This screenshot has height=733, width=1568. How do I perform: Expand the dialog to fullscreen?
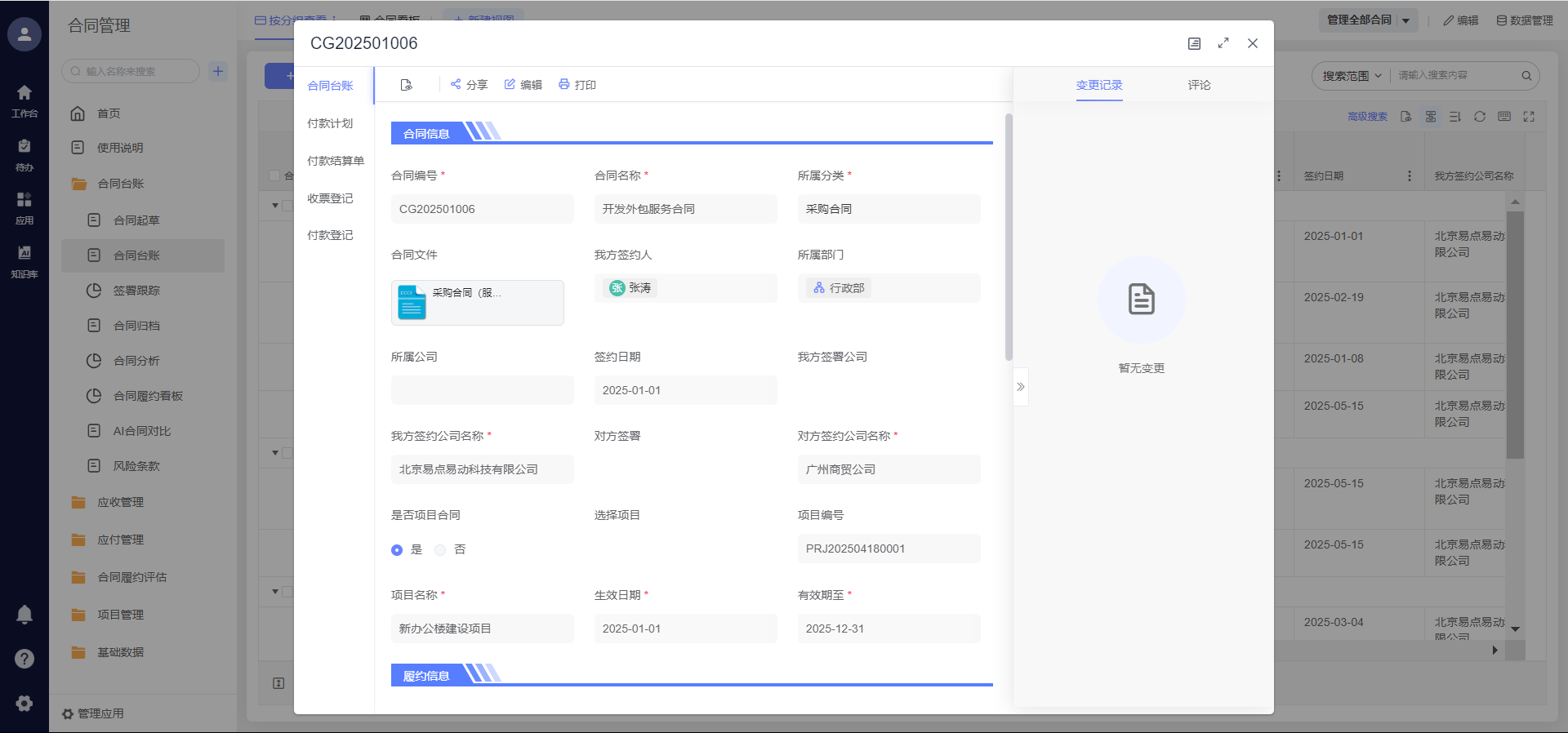click(1223, 43)
